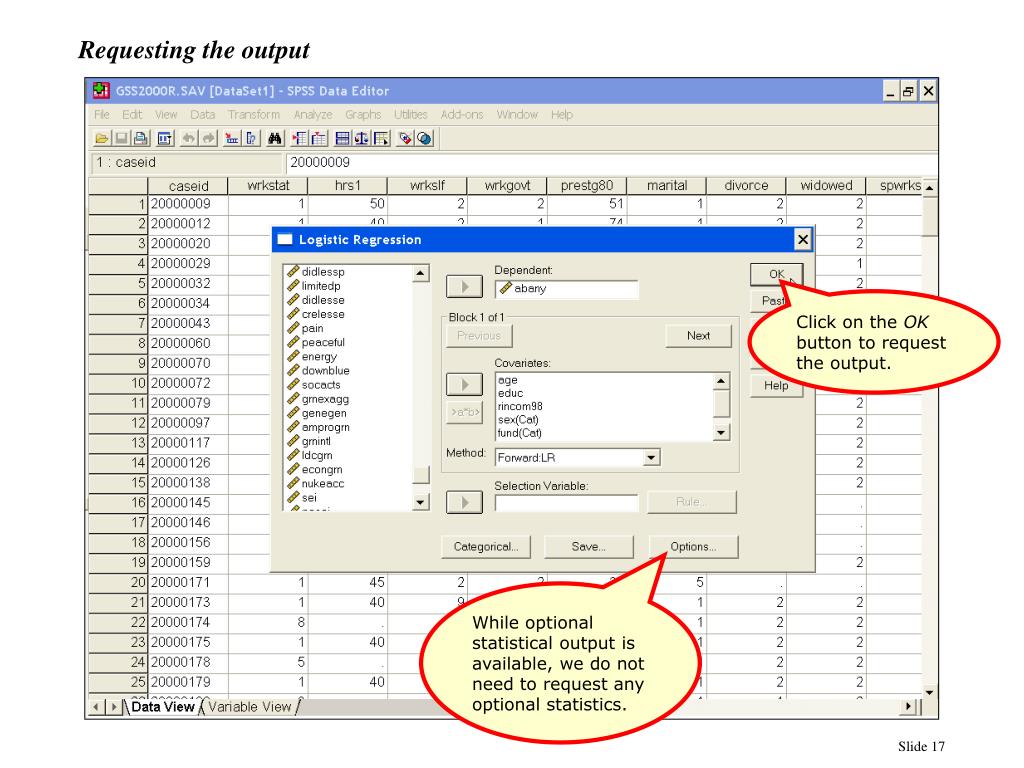Click the Open File toolbar icon
This screenshot has width=1024, height=768.
(101, 138)
